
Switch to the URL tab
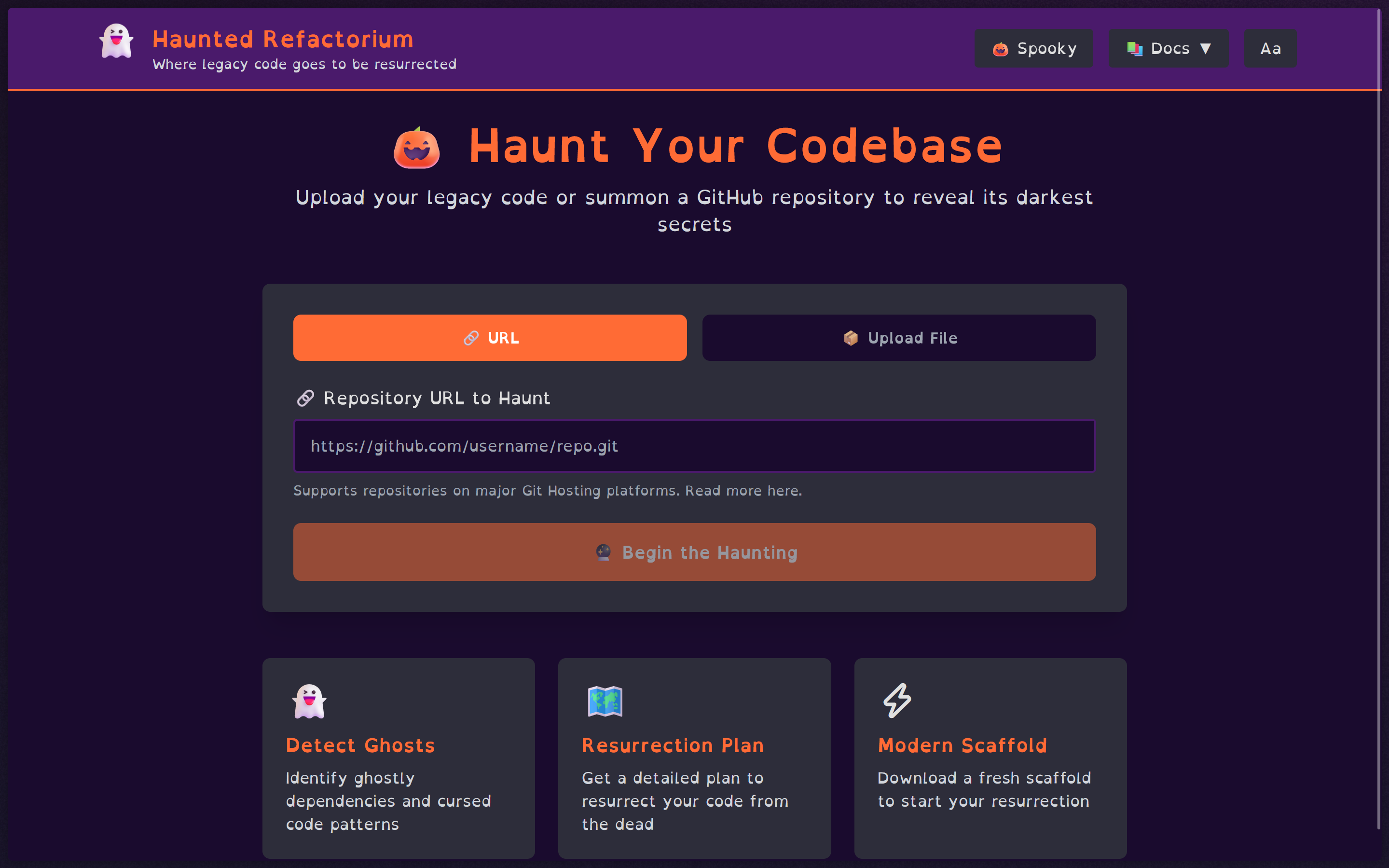[490, 338]
